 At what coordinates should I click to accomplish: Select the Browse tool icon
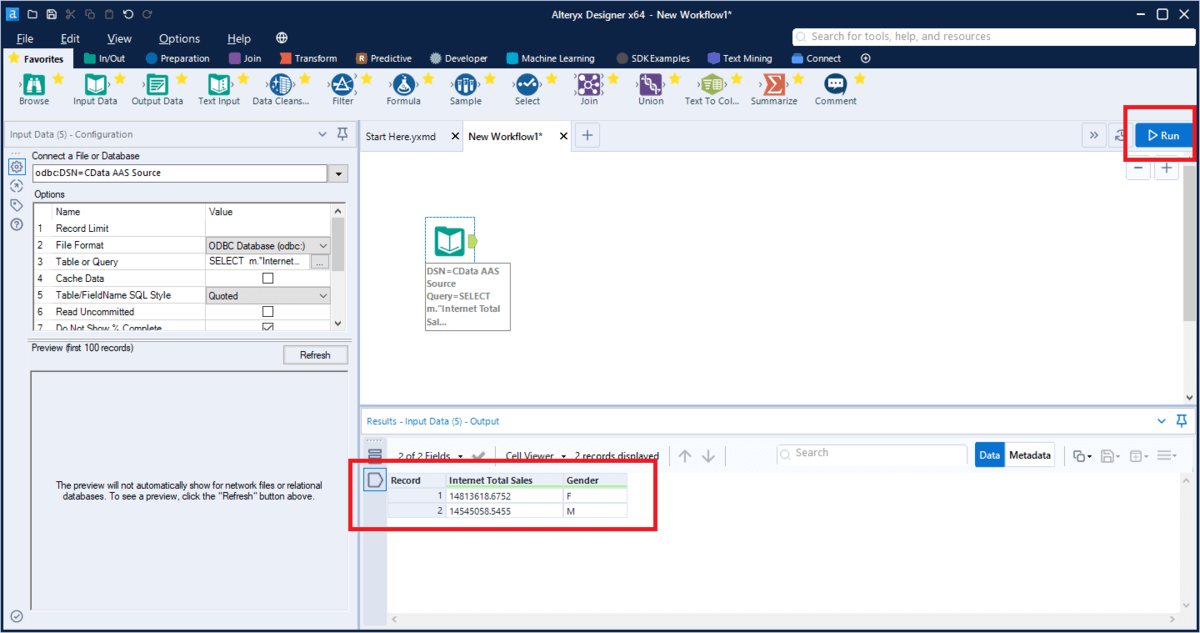click(33, 85)
